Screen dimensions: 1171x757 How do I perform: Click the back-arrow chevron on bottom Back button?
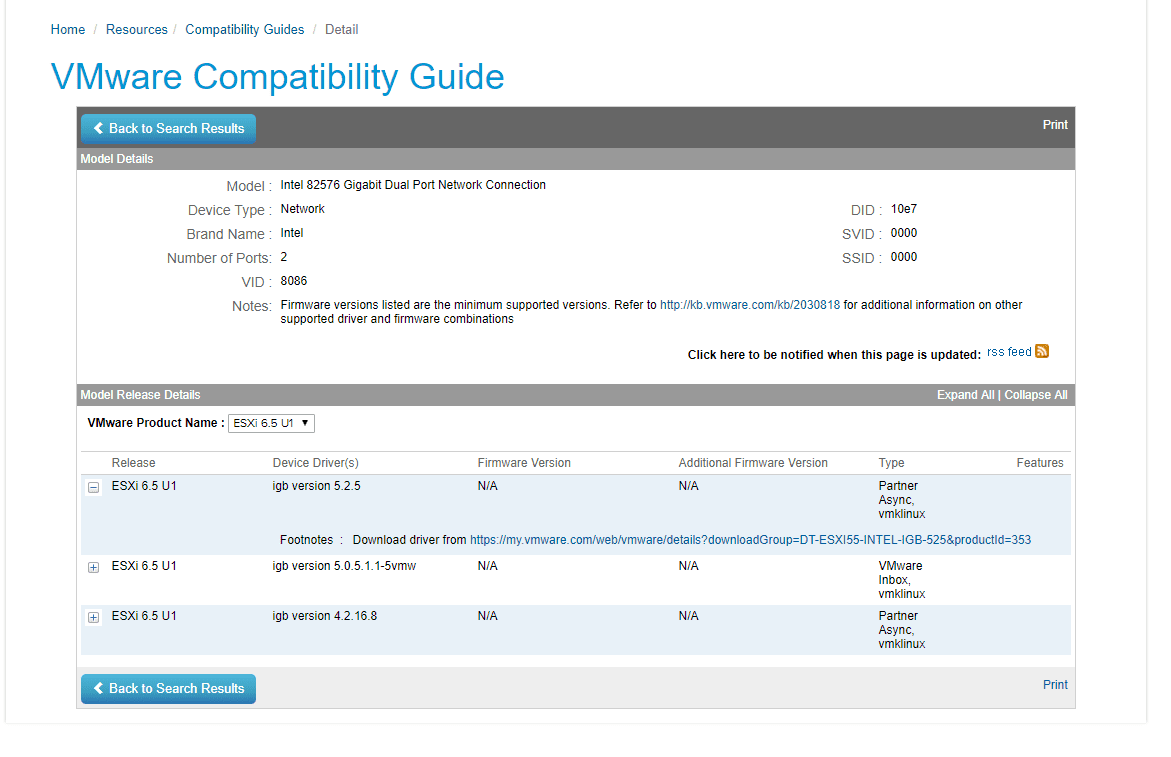tap(97, 688)
